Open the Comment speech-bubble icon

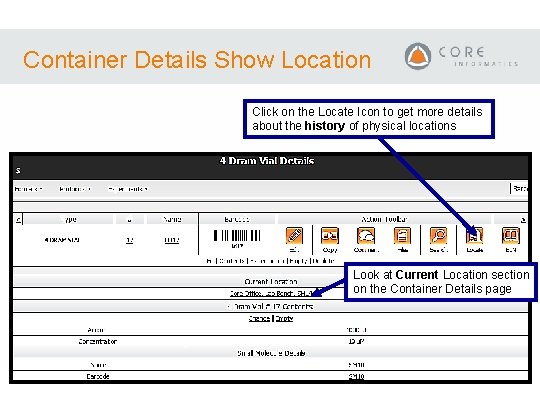coord(366,236)
